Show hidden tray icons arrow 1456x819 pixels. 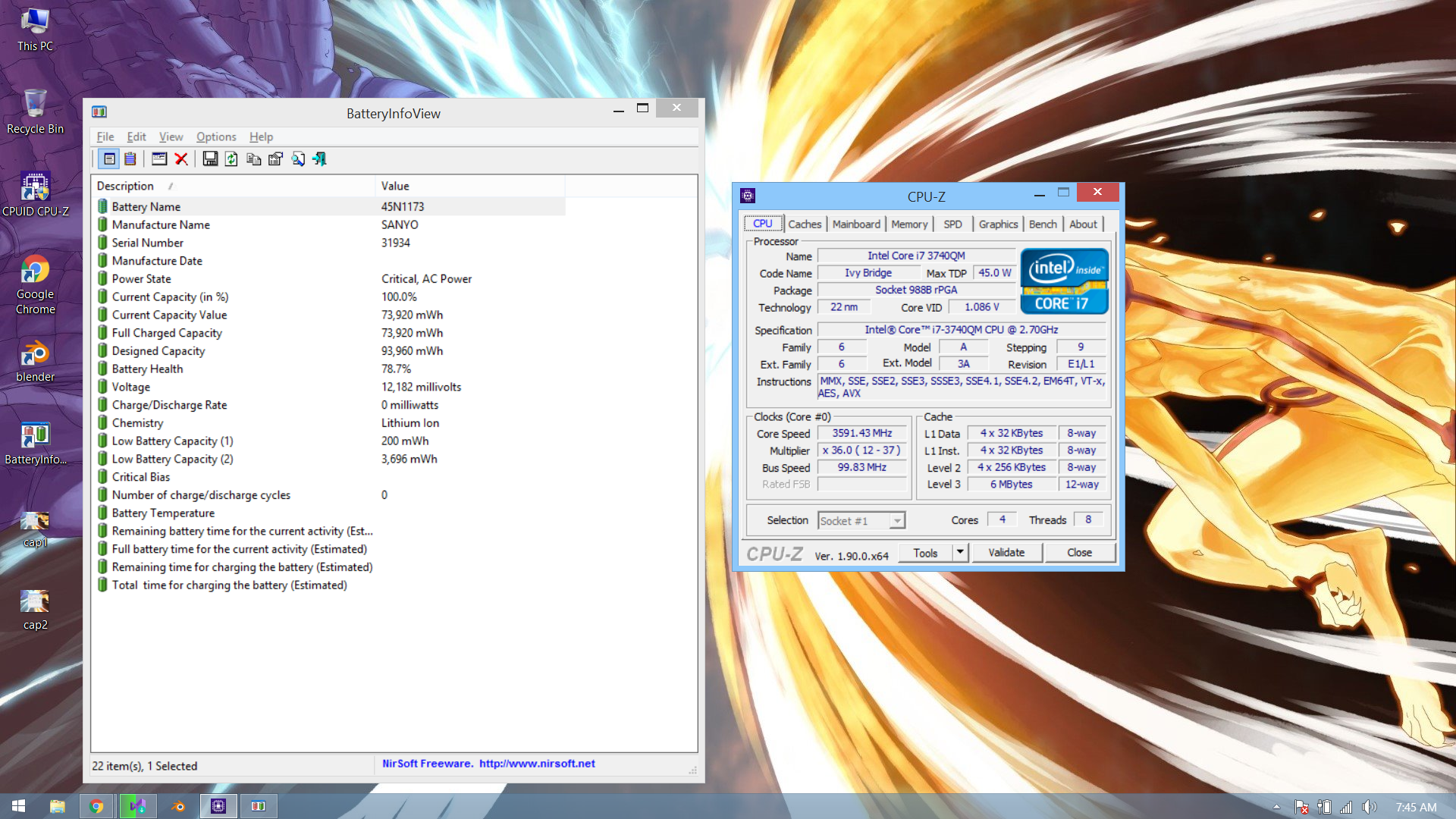[x=1276, y=807]
